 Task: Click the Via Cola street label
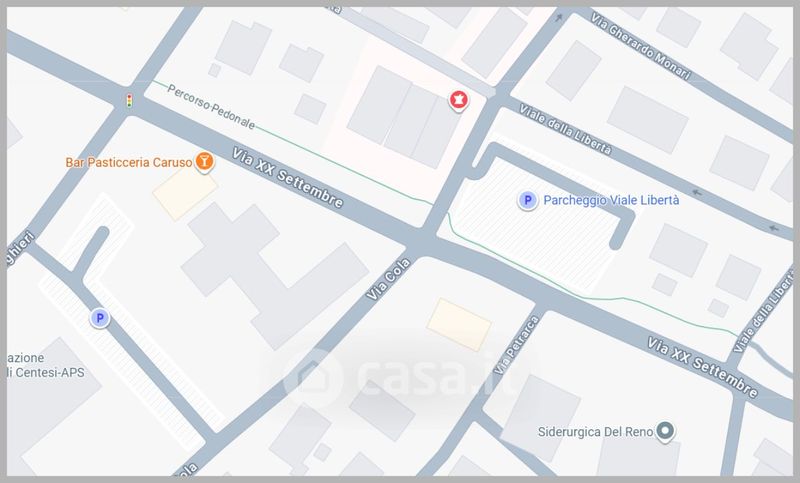388,279
